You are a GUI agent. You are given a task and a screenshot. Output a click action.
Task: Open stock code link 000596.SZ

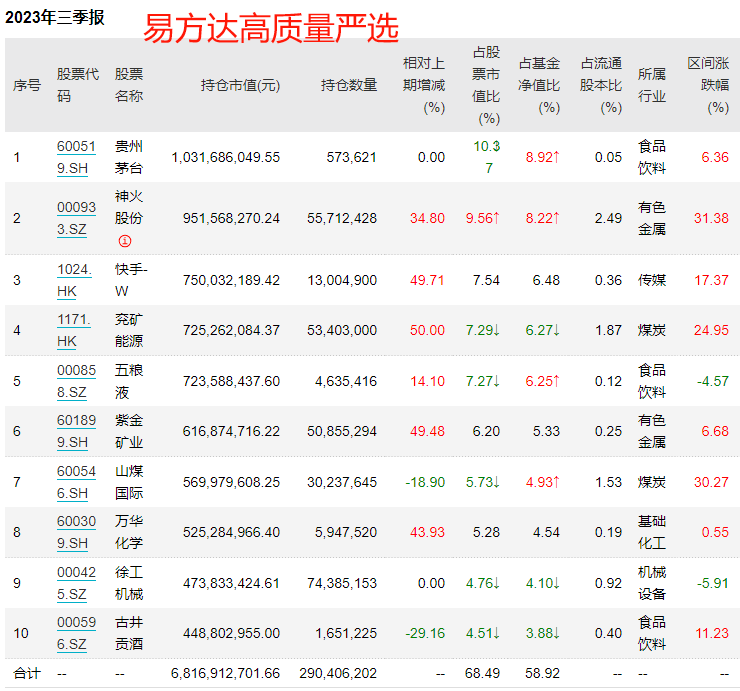click(76, 633)
